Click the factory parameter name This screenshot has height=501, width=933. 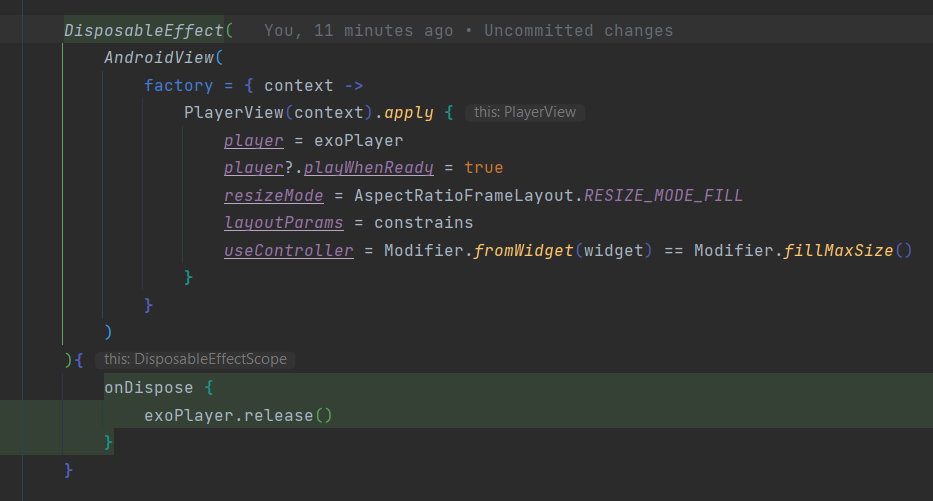[178, 86]
